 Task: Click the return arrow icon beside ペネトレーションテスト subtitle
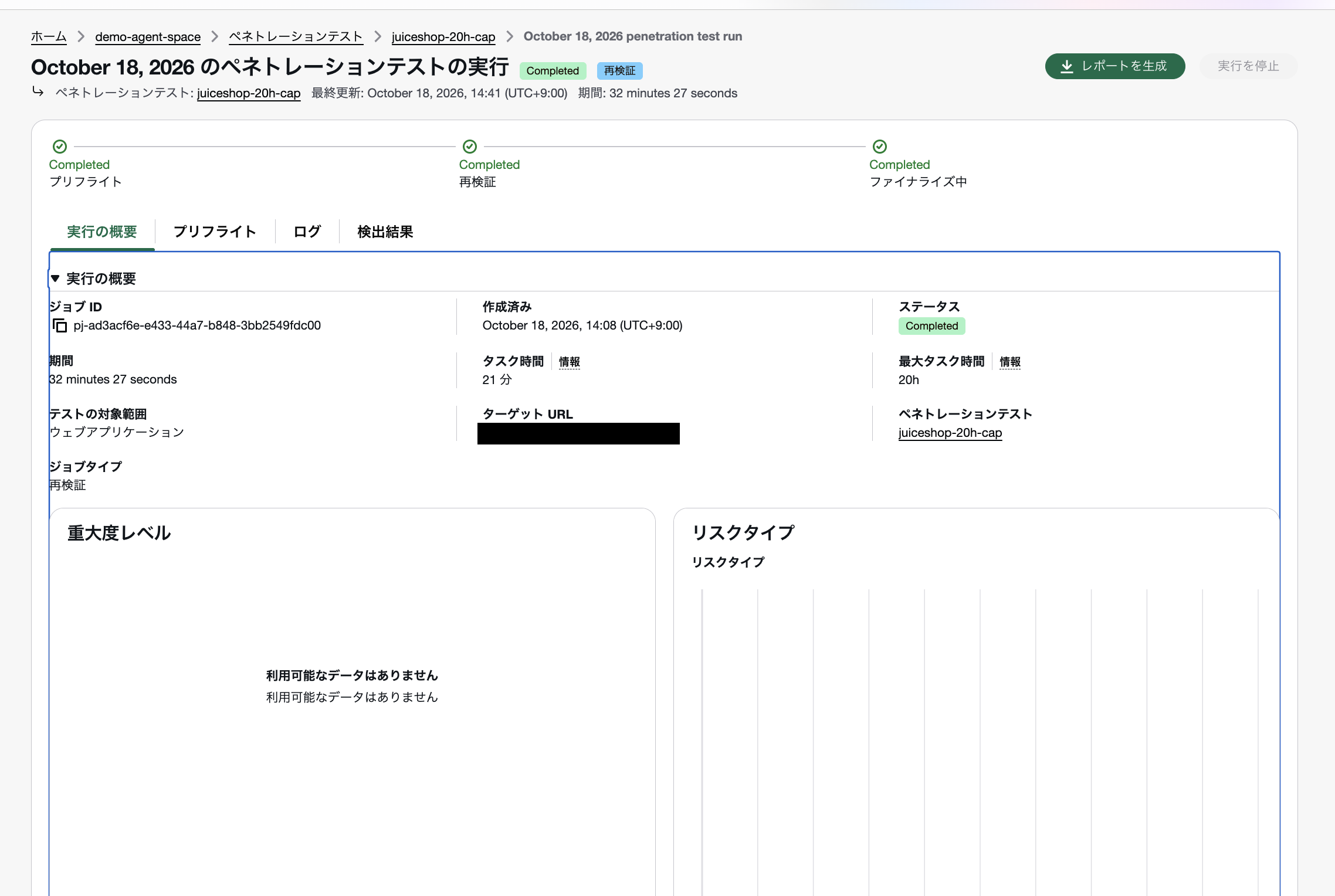(x=38, y=91)
